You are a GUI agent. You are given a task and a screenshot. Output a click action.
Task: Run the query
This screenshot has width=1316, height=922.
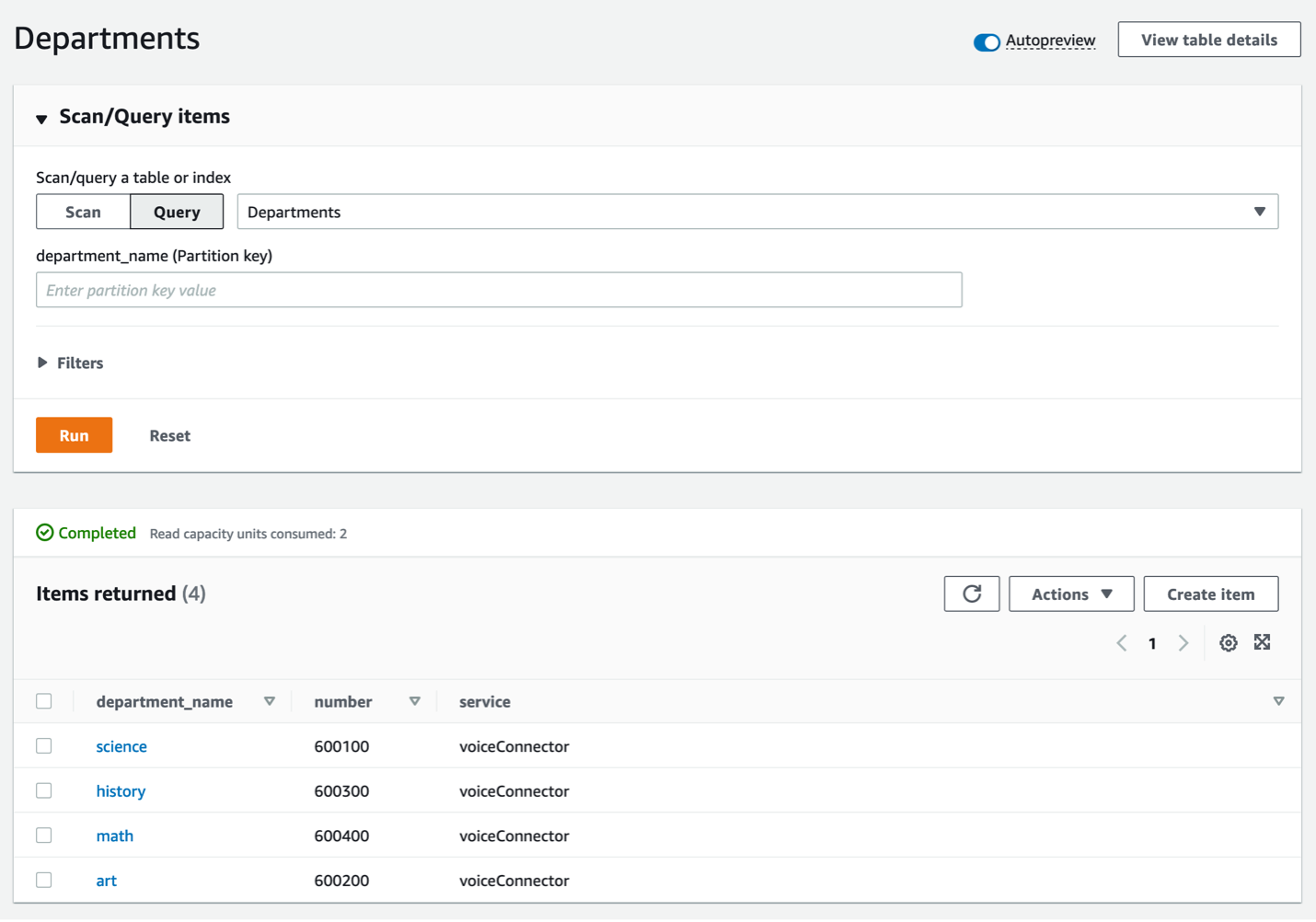(74, 434)
